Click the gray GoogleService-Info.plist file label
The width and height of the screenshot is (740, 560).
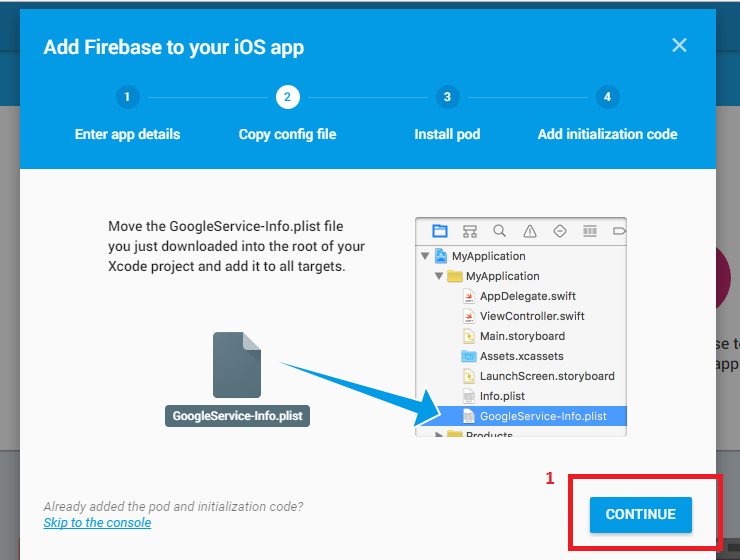tap(237, 416)
